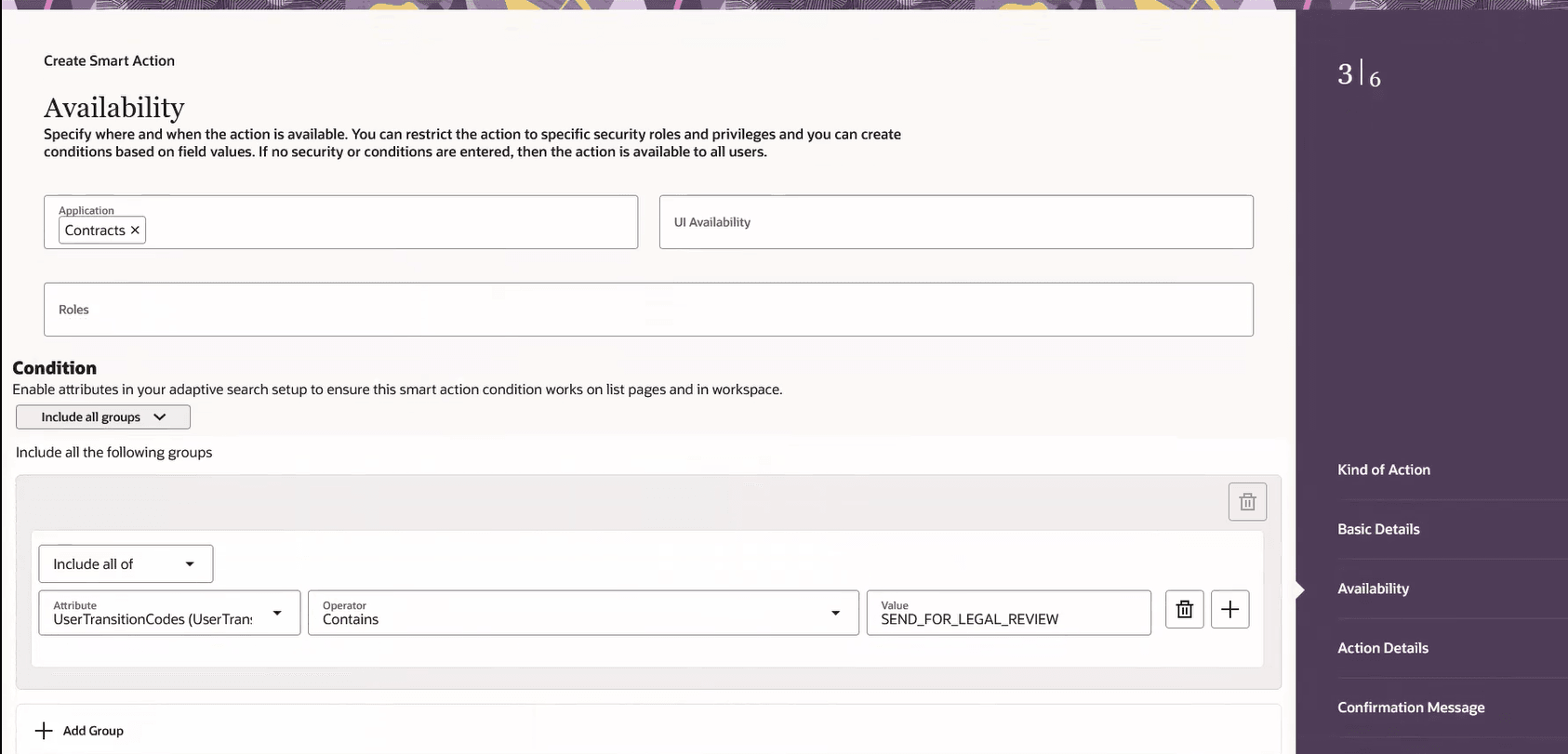Go to Kind of Action step
This screenshot has width=1568, height=754.
click(x=1384, y=470)
